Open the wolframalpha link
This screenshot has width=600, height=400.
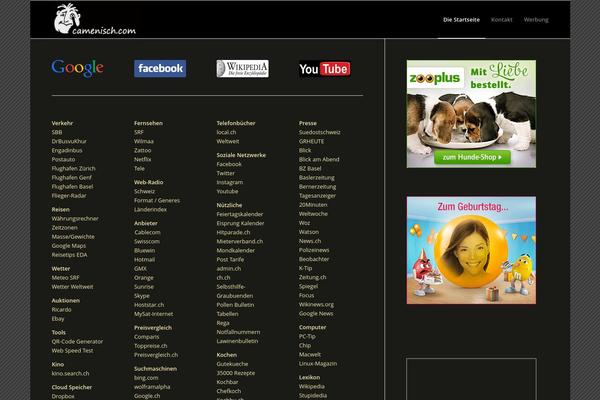click(152, 387)
